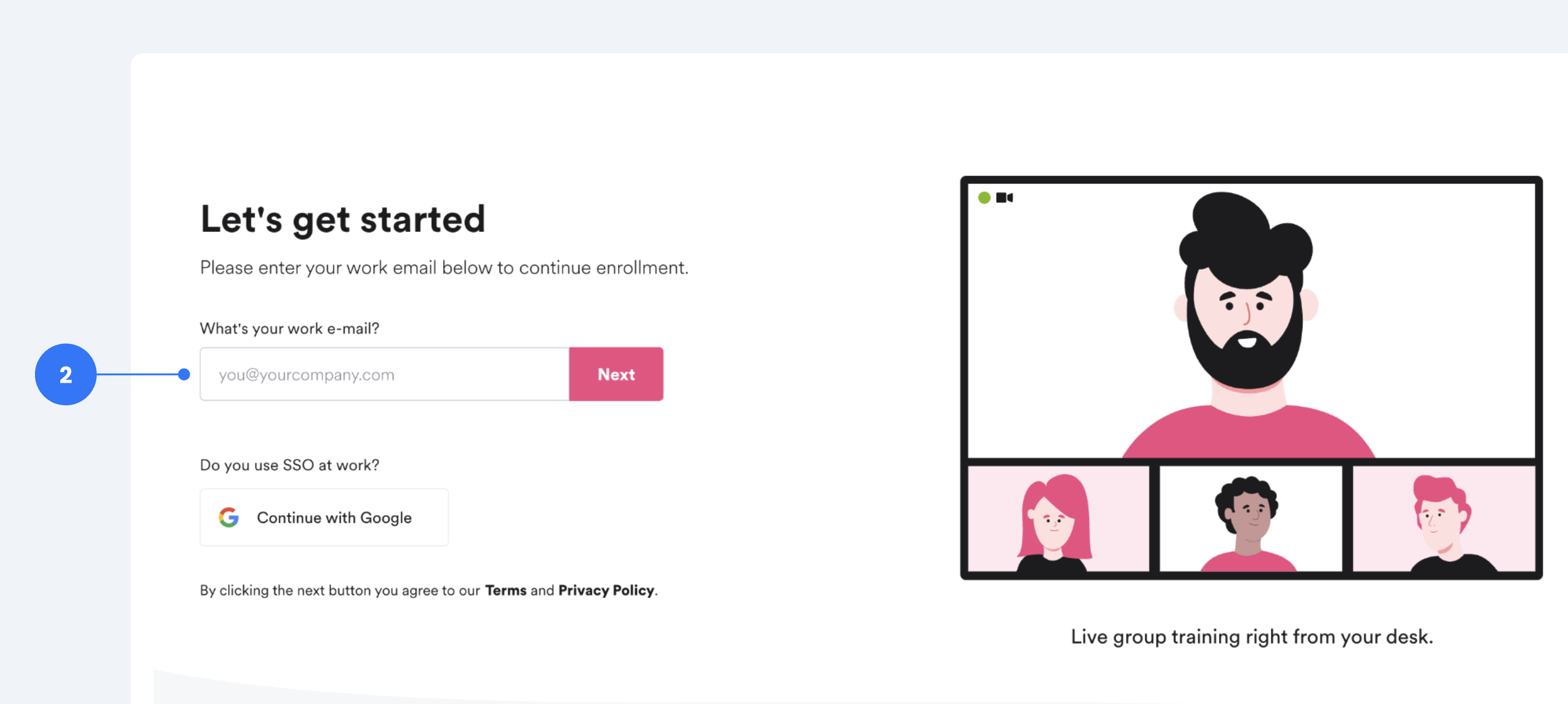Click the small blue callout dot beside email field

pyautogui.click(x=184, y=374)
